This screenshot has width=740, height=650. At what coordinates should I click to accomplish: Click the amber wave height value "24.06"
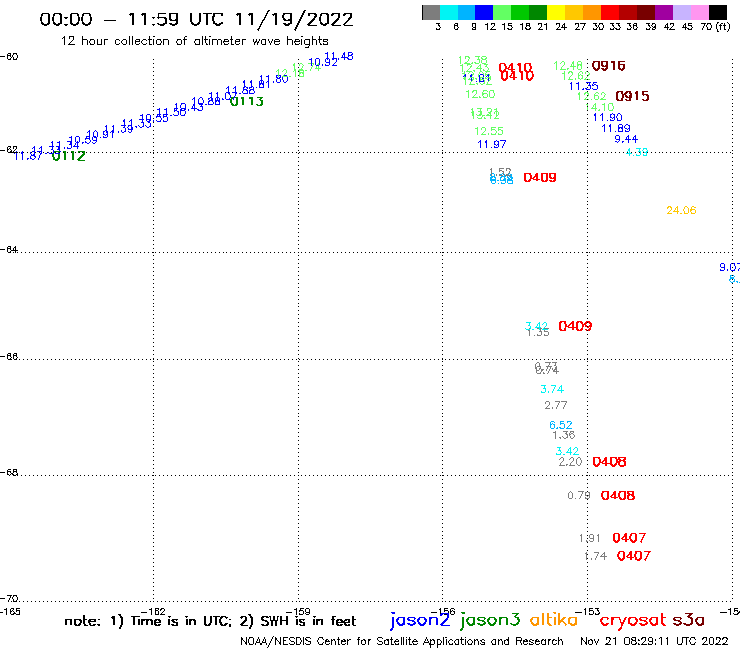pyautogui.click(x=681, y=211)
